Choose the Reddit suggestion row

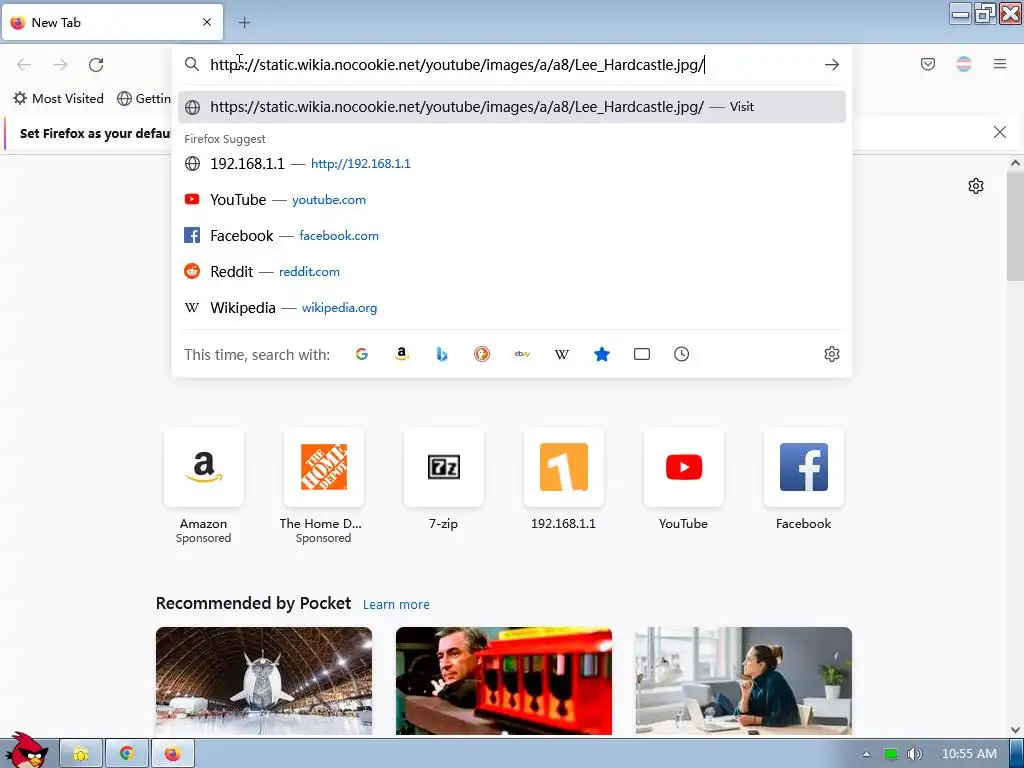(511, 272)
